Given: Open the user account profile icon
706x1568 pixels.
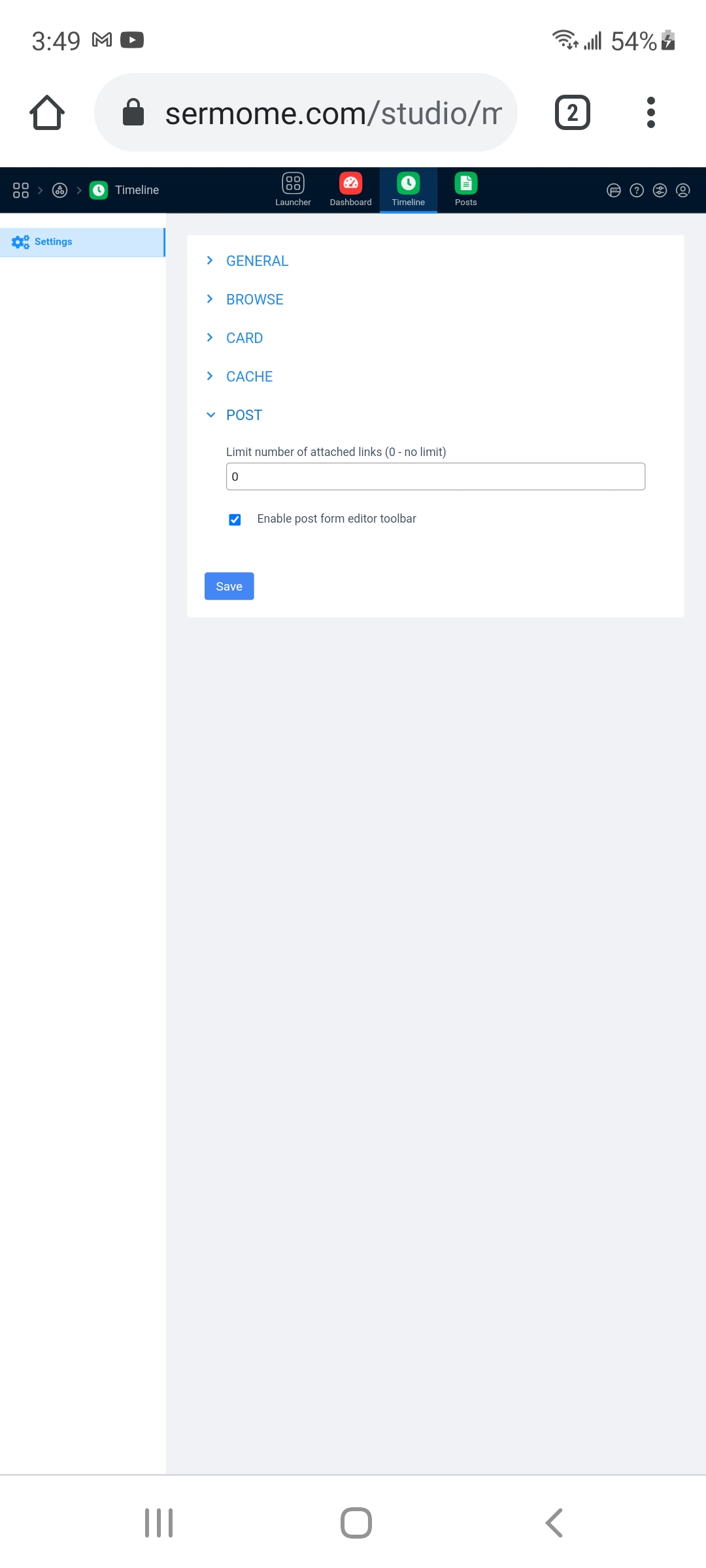Looking at the screenshot, I should coord(682,190).
